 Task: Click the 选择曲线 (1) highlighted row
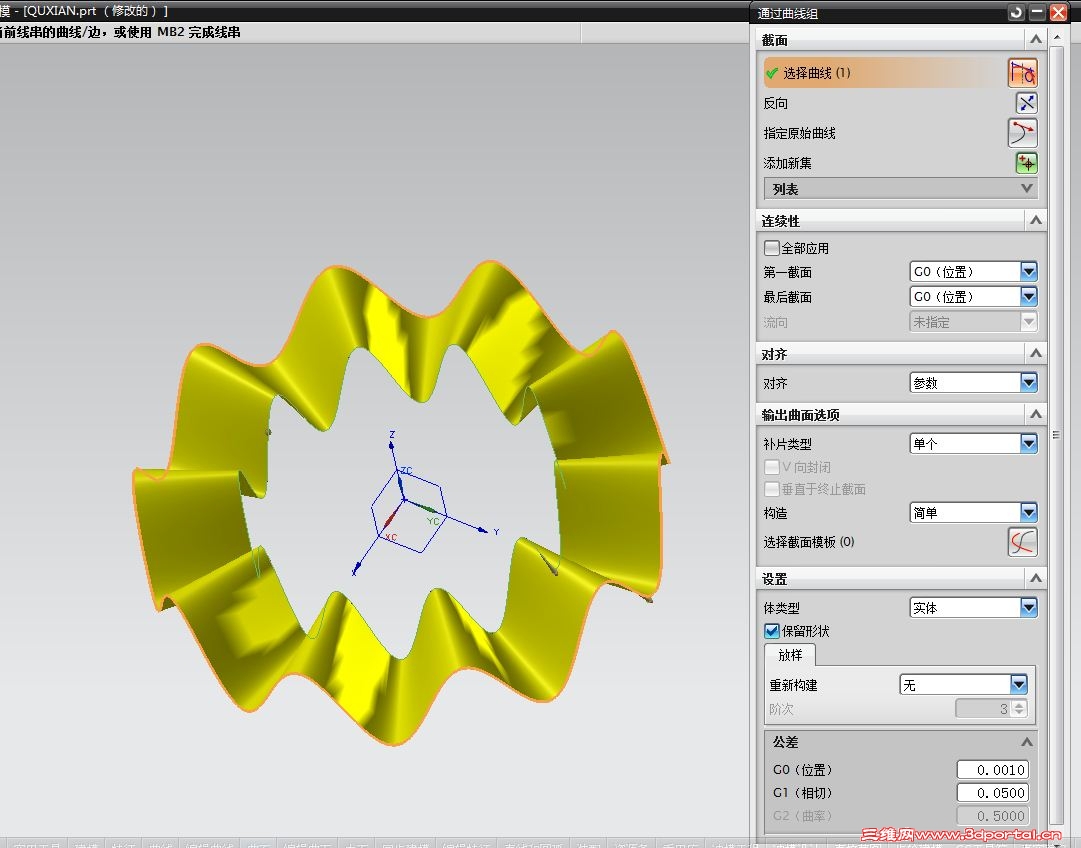pos(885,73)
